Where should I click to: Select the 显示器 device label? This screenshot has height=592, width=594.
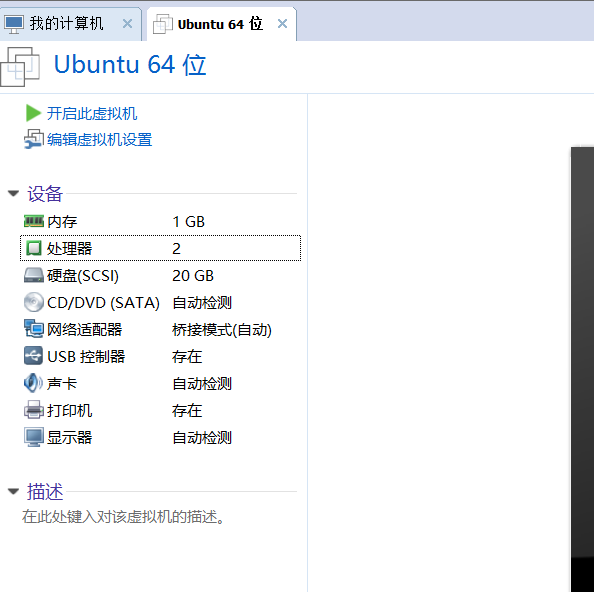tap(70, 437)
